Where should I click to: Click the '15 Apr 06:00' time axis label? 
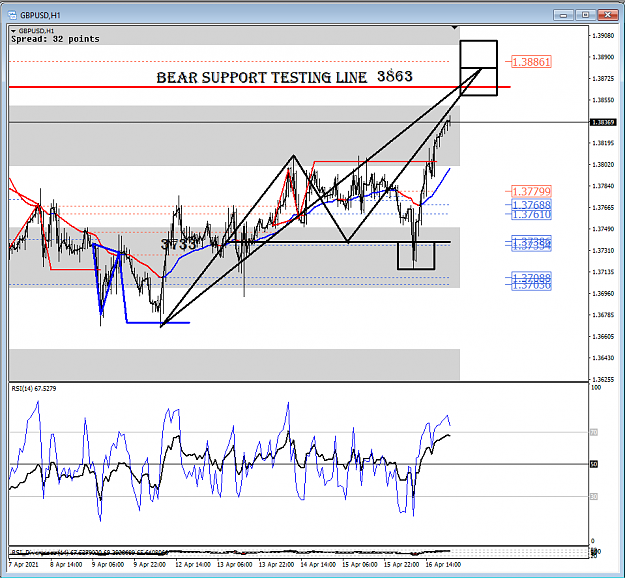click(360, 565)
